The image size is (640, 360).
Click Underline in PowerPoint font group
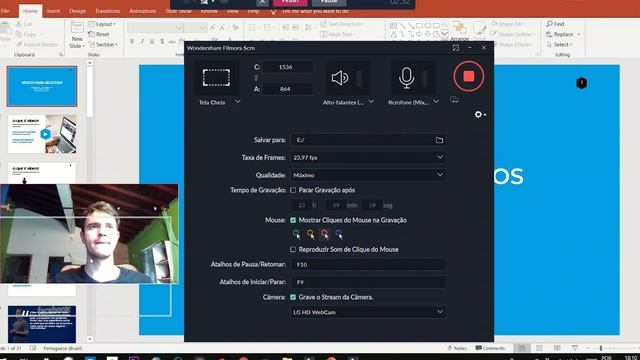[x=152, y=41]
